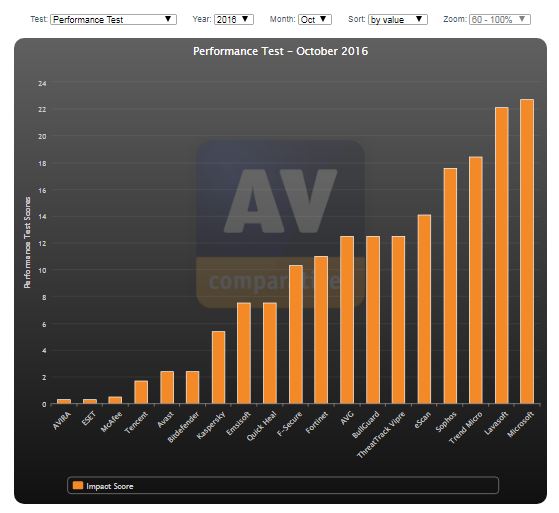
Task: Click the eScan axis label
Action: [422, 420]
